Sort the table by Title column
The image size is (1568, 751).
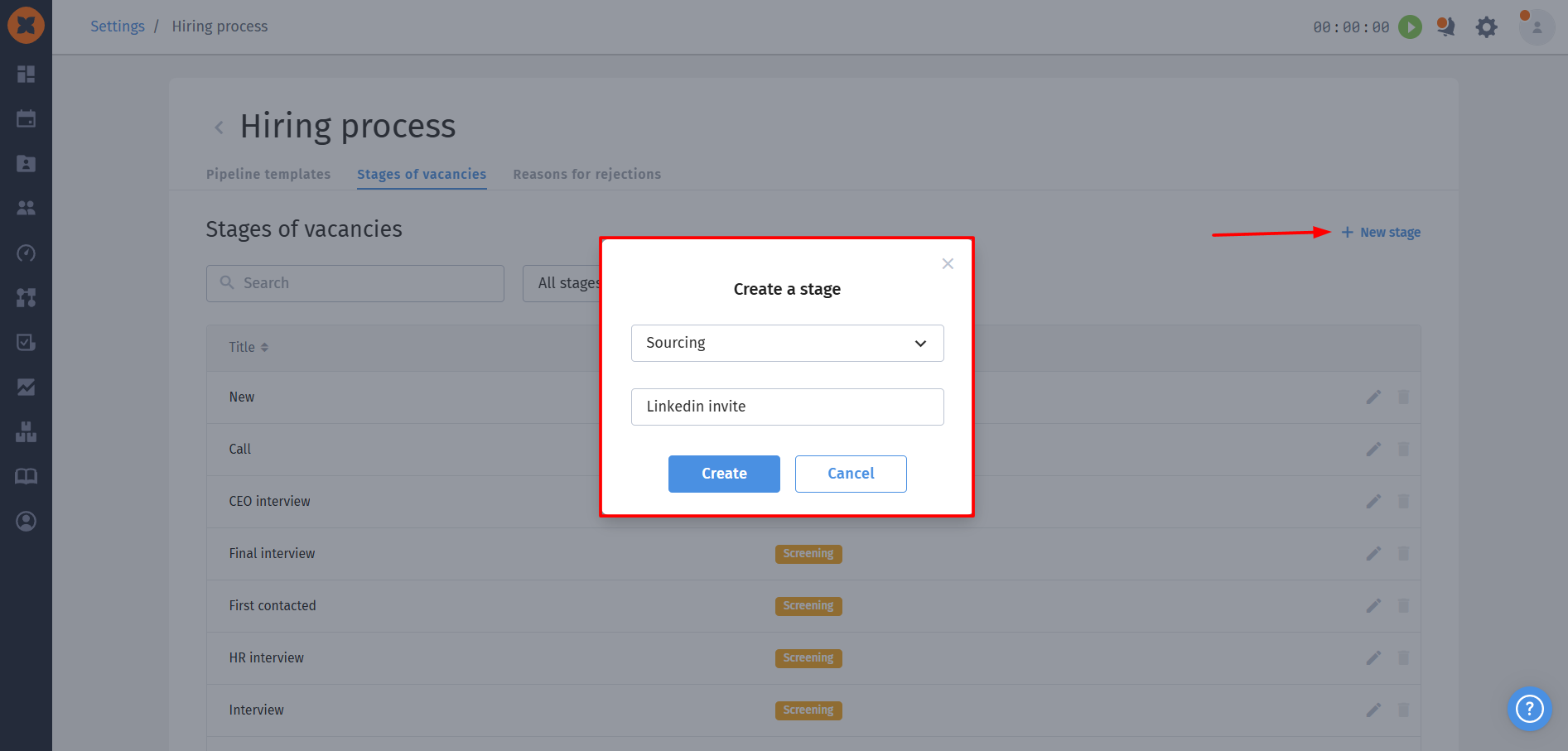click(x=248, y=347)
